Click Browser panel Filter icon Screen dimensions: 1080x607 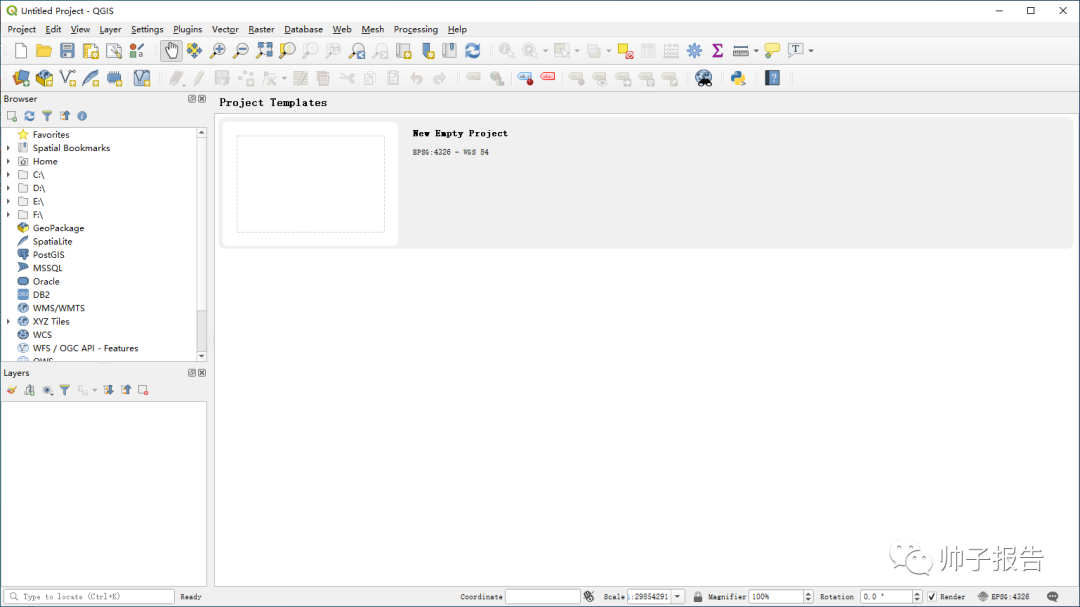47,116
